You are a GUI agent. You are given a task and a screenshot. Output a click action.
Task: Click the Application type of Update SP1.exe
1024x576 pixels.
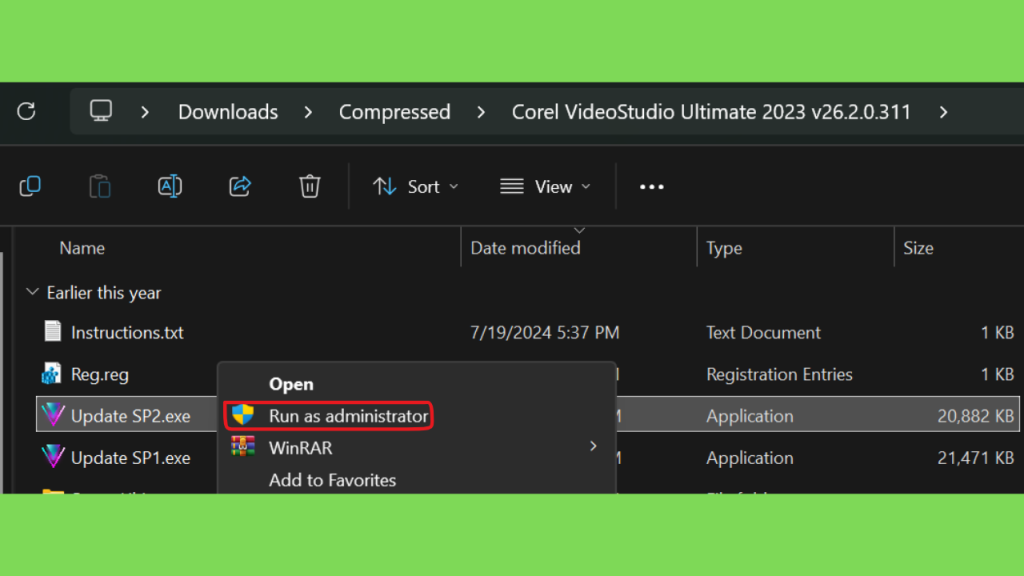point(750,458)
